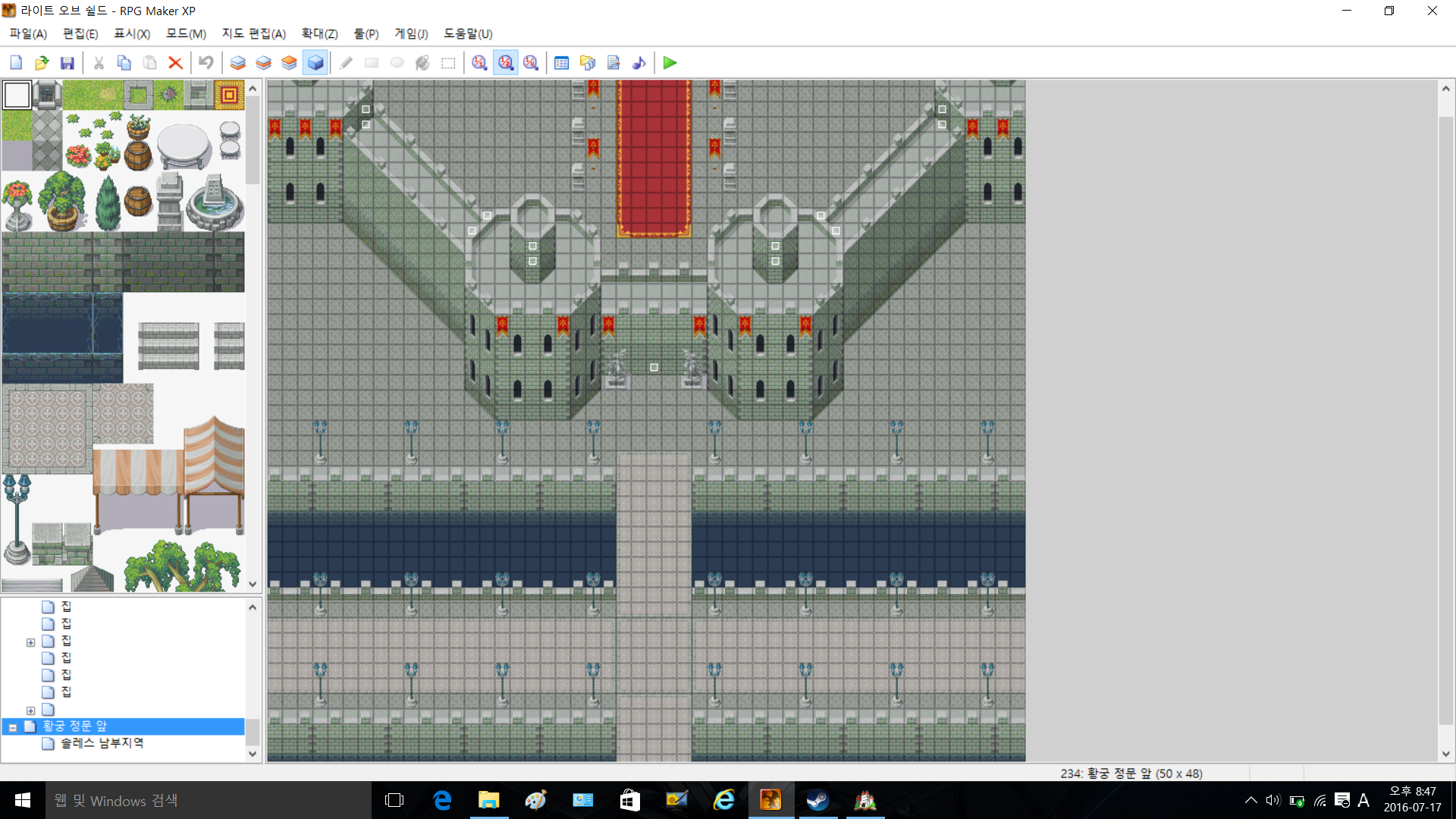
Task: Select the Flood Fill tool
Action: (423, 63)
